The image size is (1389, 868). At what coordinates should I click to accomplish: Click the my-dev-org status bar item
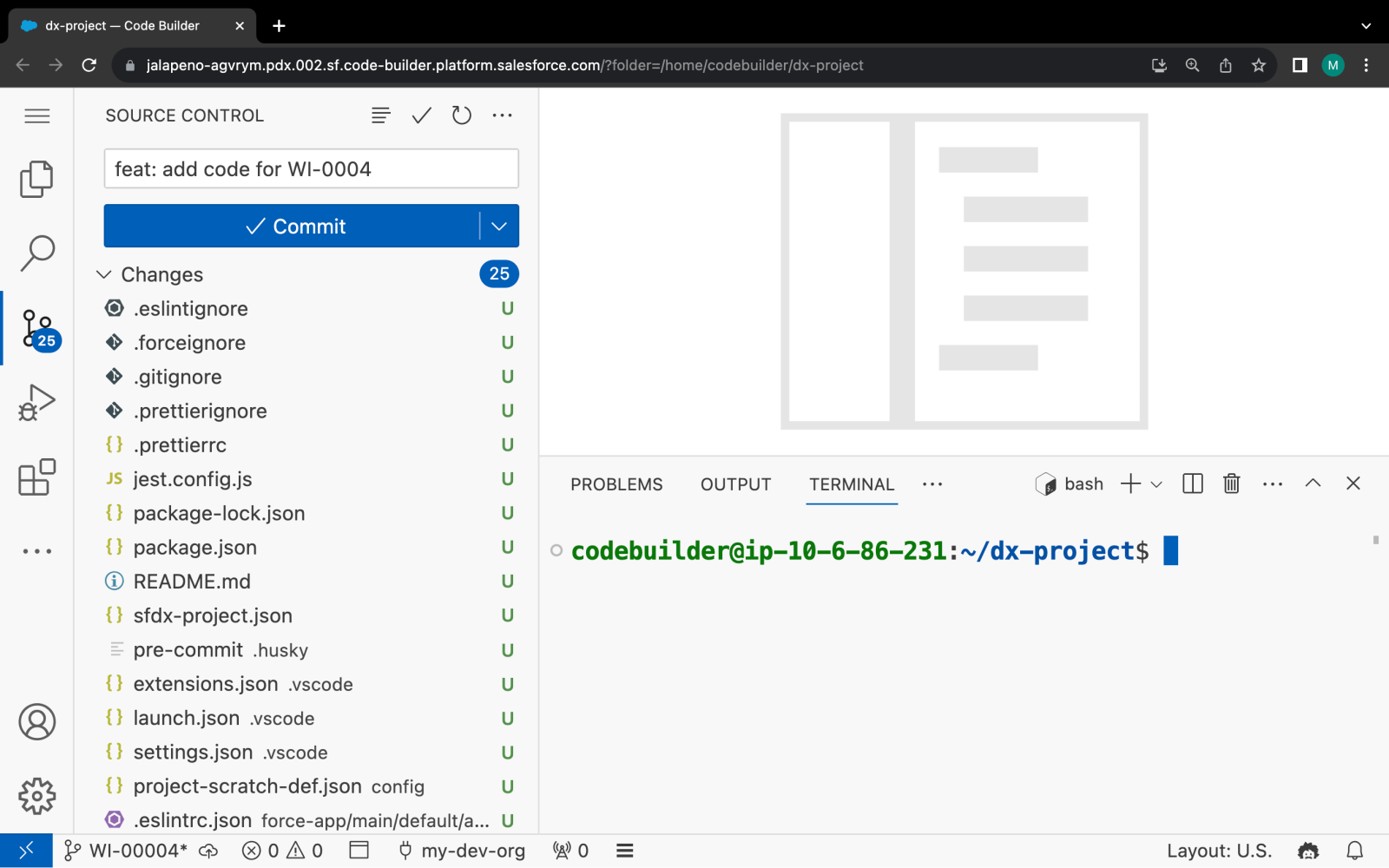pyautogui.click(x=462, y=851)
